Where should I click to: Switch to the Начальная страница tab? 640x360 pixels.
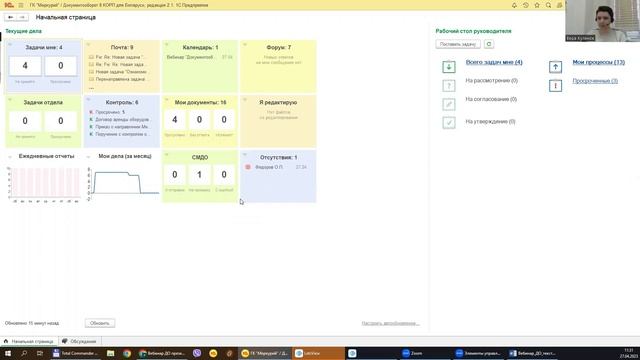29,341
